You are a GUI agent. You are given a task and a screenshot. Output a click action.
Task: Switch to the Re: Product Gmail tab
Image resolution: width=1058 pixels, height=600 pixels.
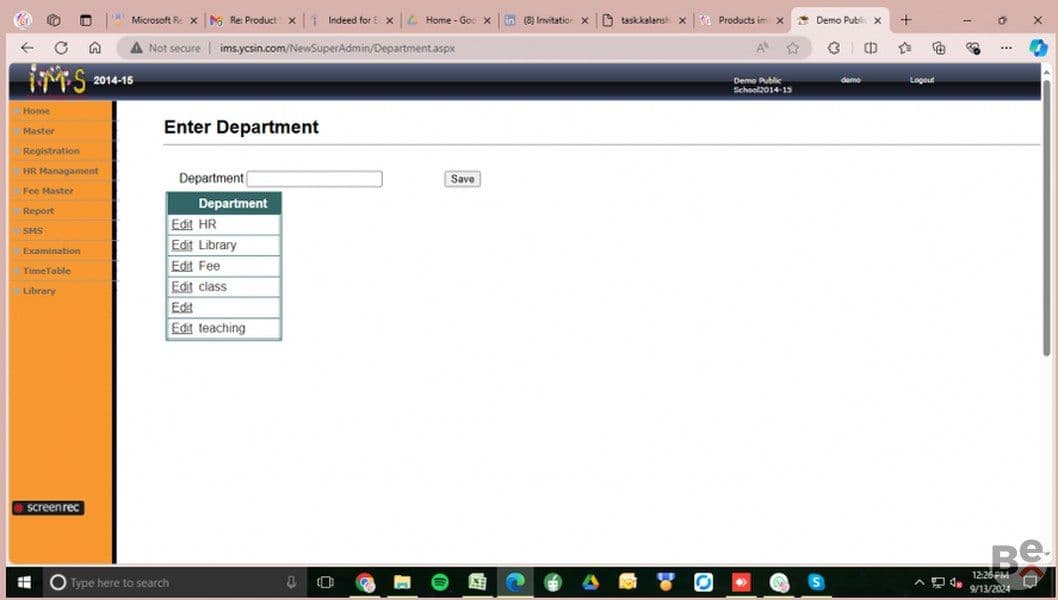pos(253,20)
